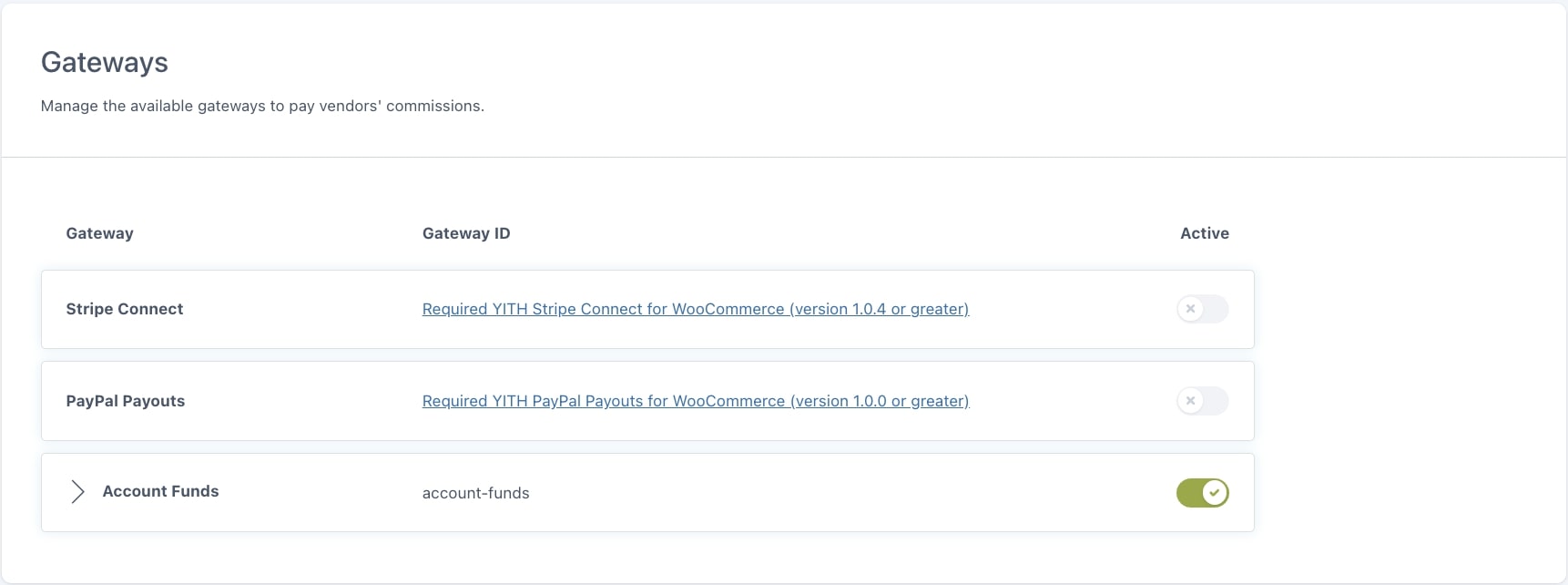Screen dimensions: 1568x585
Task: Expand the Account Funds row chevron
Action: tap(77, 492)
